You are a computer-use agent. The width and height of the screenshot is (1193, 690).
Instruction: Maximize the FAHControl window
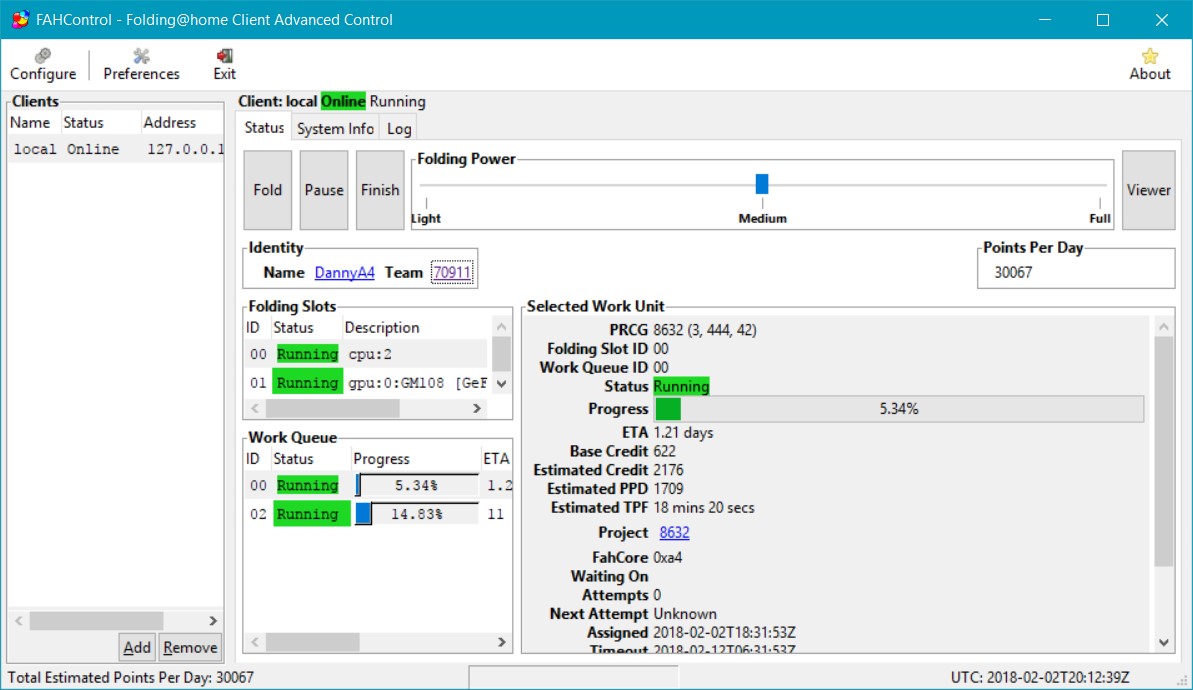(1102, 20)
